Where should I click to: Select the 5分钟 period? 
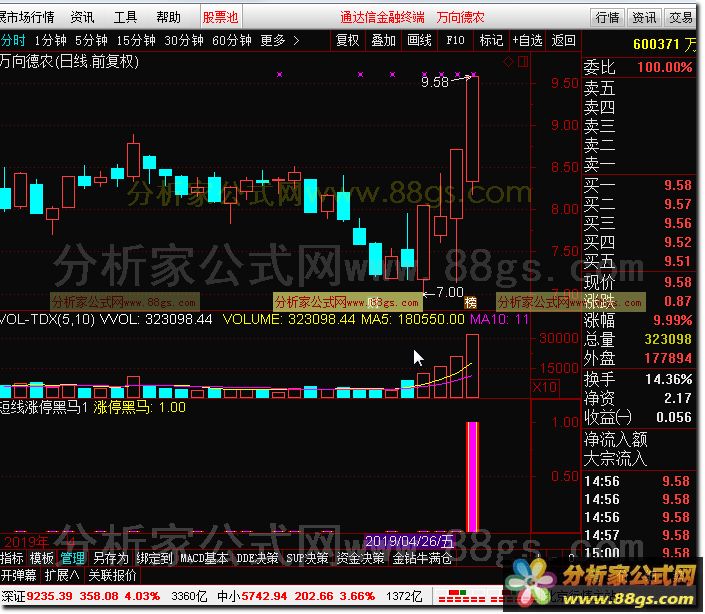pos(91,40)
